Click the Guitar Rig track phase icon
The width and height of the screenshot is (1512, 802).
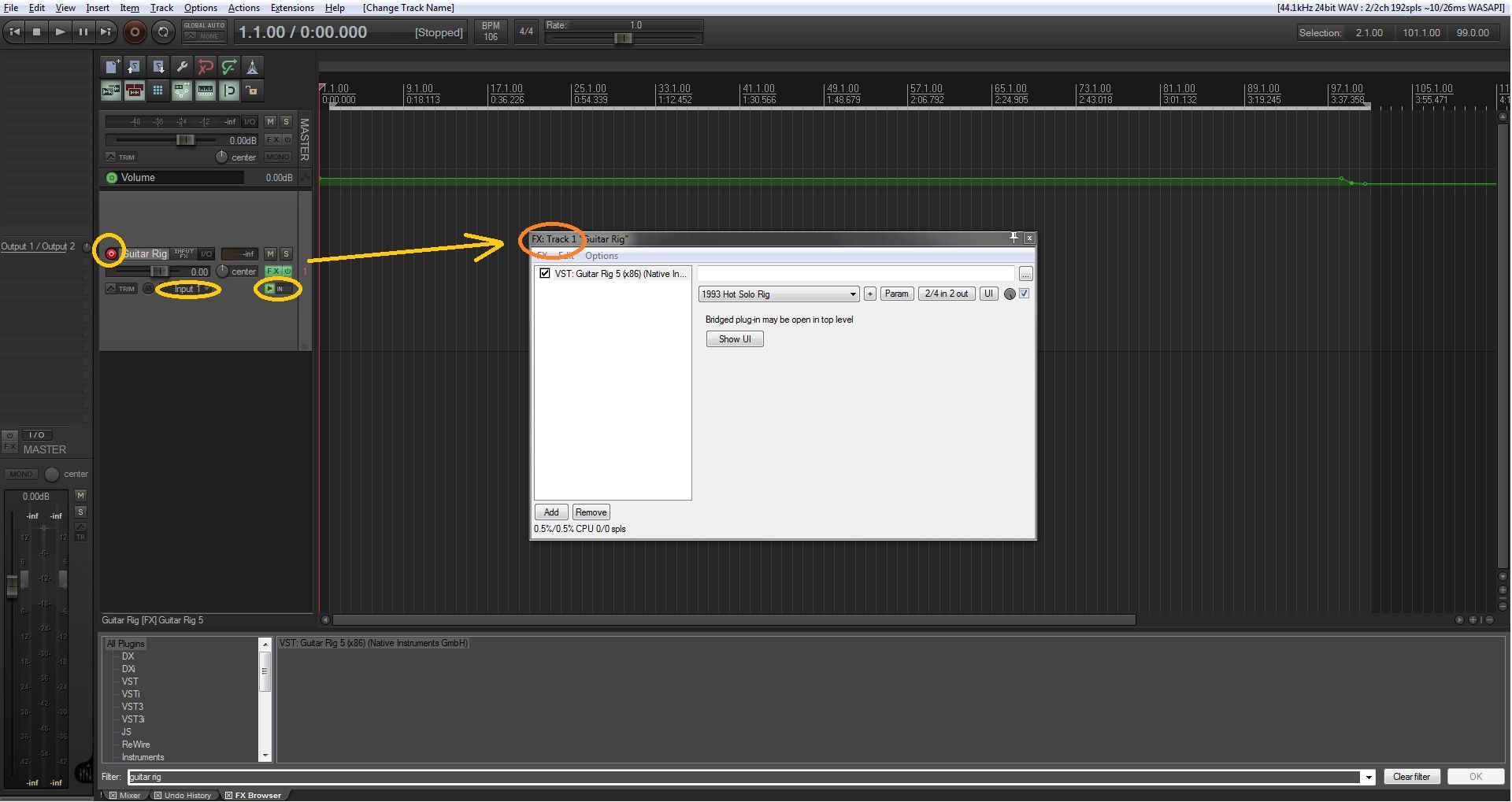[x=149, y=289]
